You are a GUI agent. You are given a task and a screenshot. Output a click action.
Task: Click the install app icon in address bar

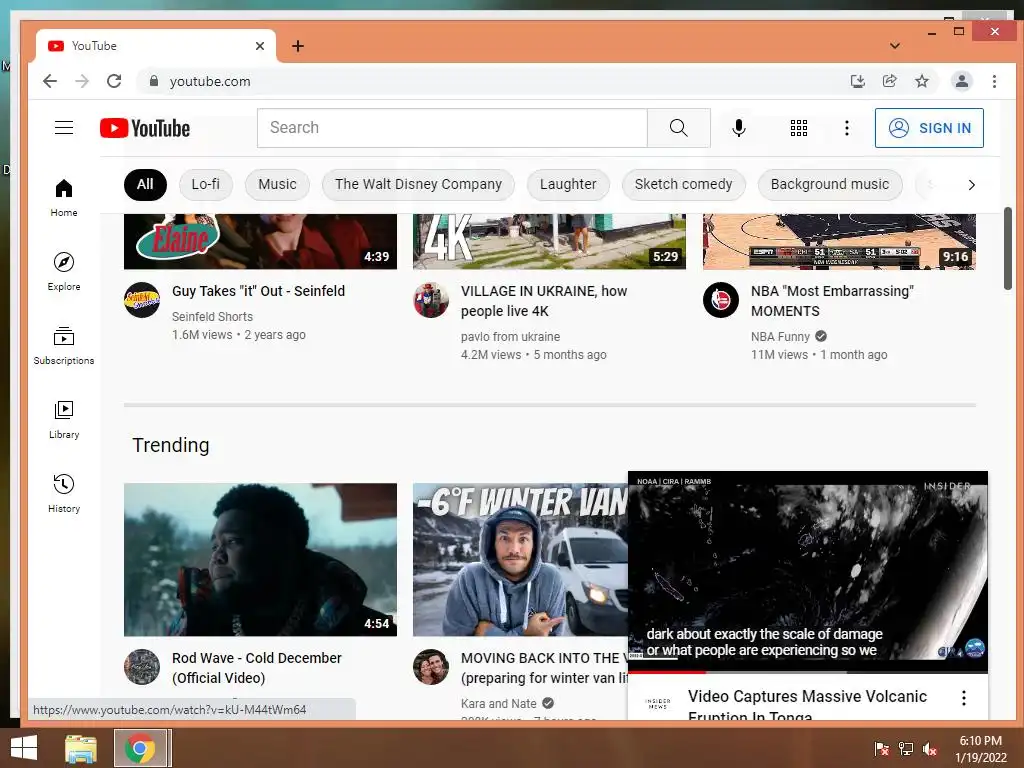click(x=857, y=81)
